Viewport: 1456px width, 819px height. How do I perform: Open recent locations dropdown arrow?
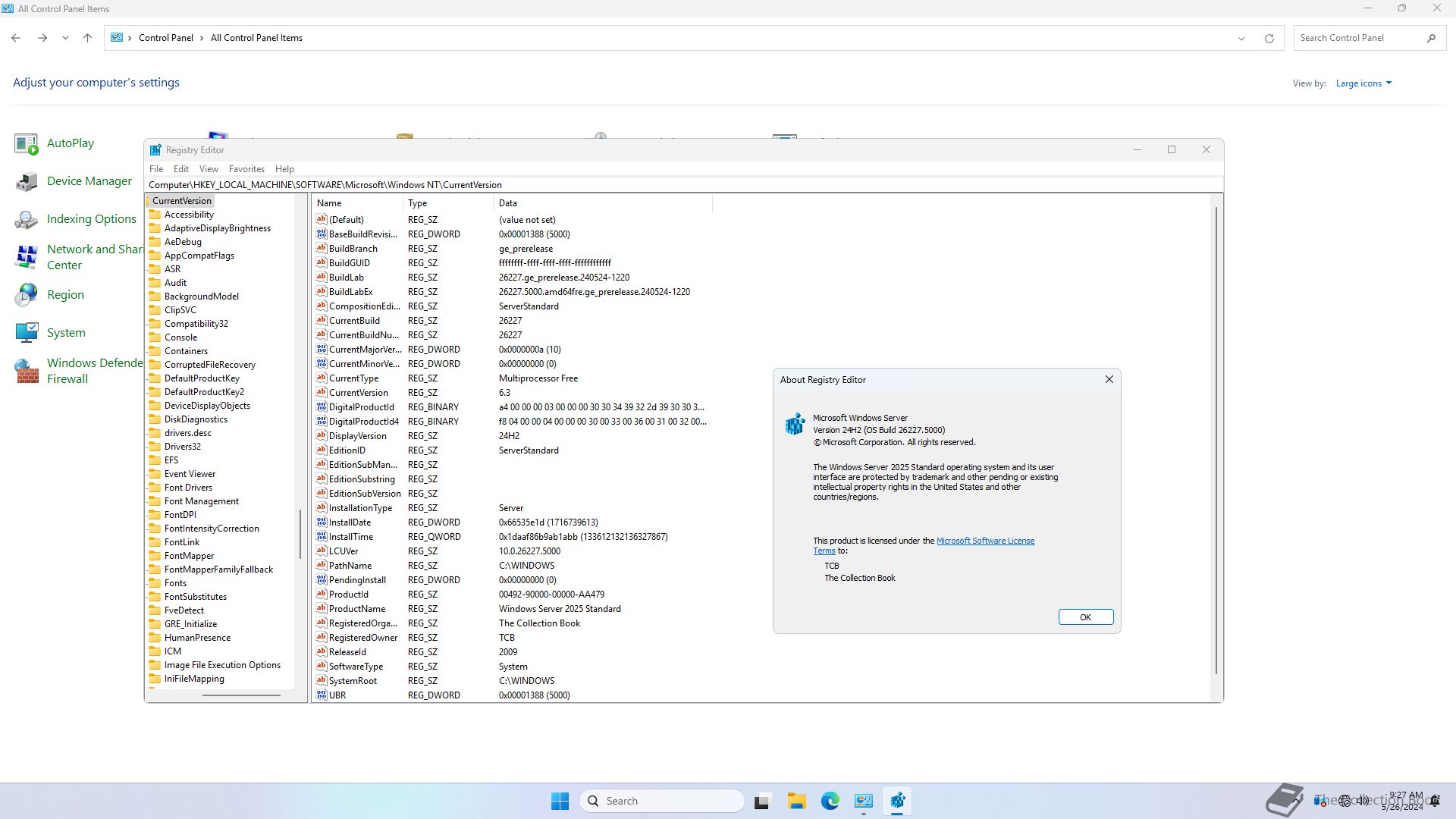click(65, 38)
